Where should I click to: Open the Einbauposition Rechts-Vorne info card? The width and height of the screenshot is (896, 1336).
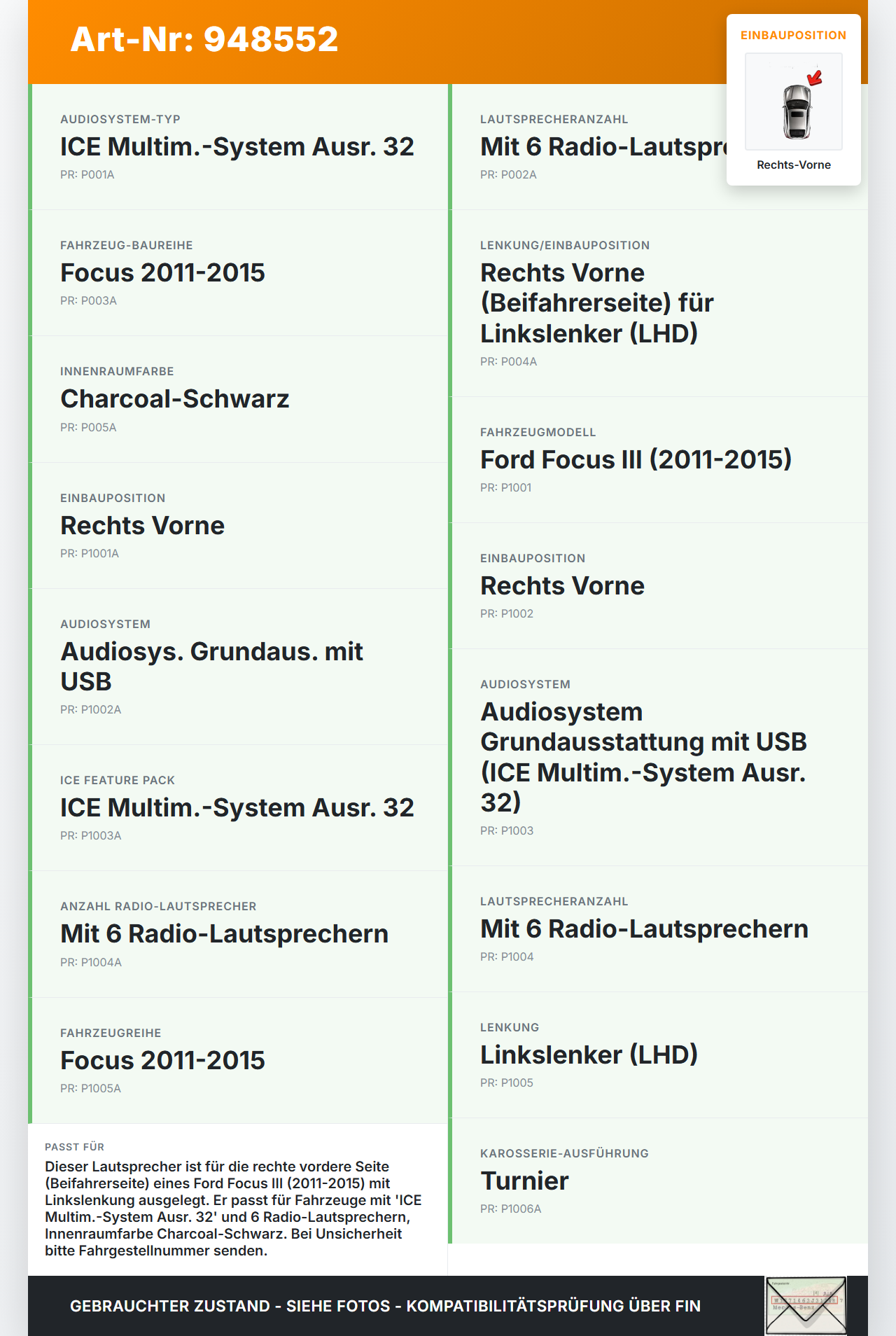[x=794, y=99]
